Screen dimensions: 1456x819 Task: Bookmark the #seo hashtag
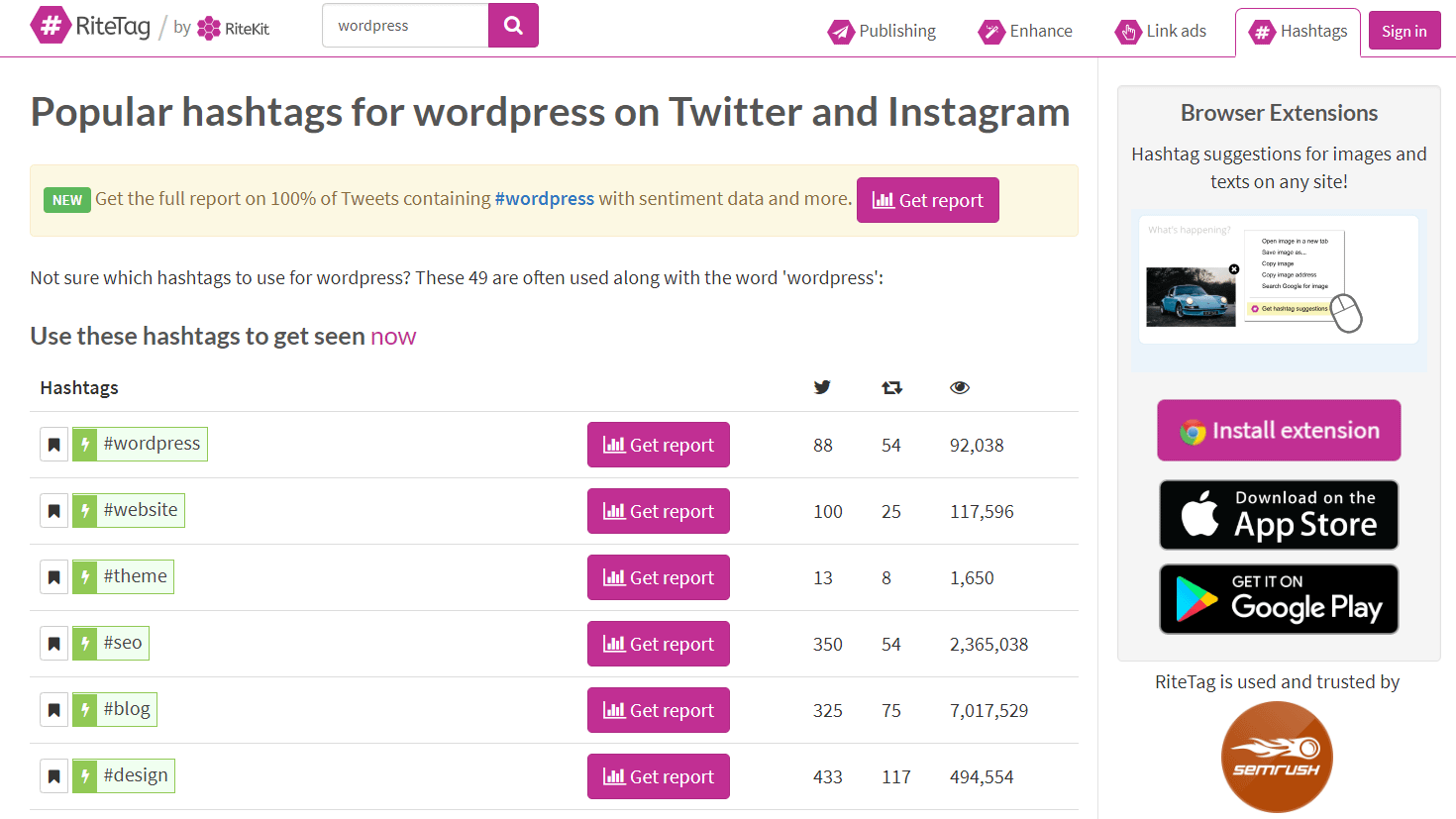point(54,644)
